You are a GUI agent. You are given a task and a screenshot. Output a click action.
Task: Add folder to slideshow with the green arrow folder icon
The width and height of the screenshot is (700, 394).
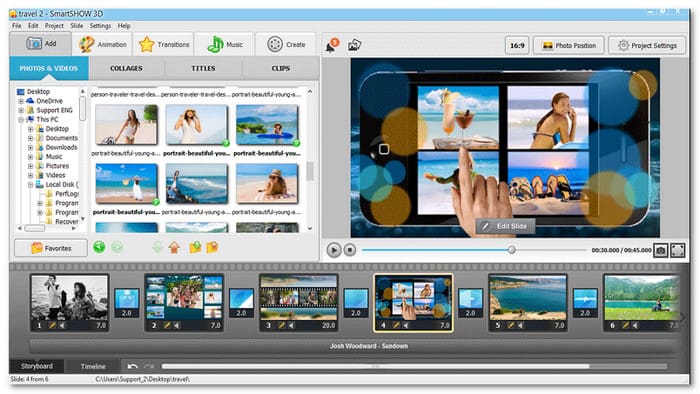pos(195,247)
